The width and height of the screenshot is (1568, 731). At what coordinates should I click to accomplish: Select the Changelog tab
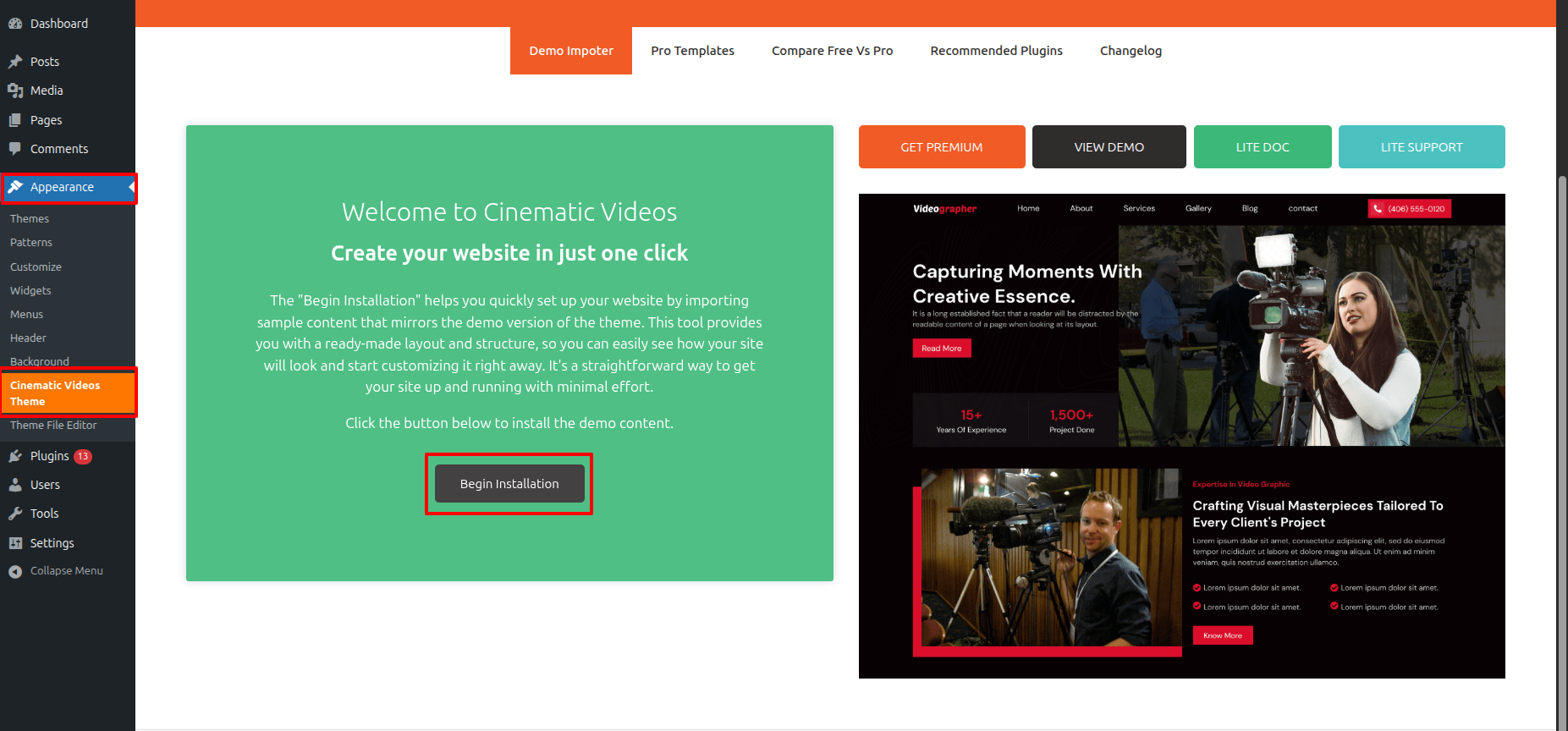tap(1131, 51)
